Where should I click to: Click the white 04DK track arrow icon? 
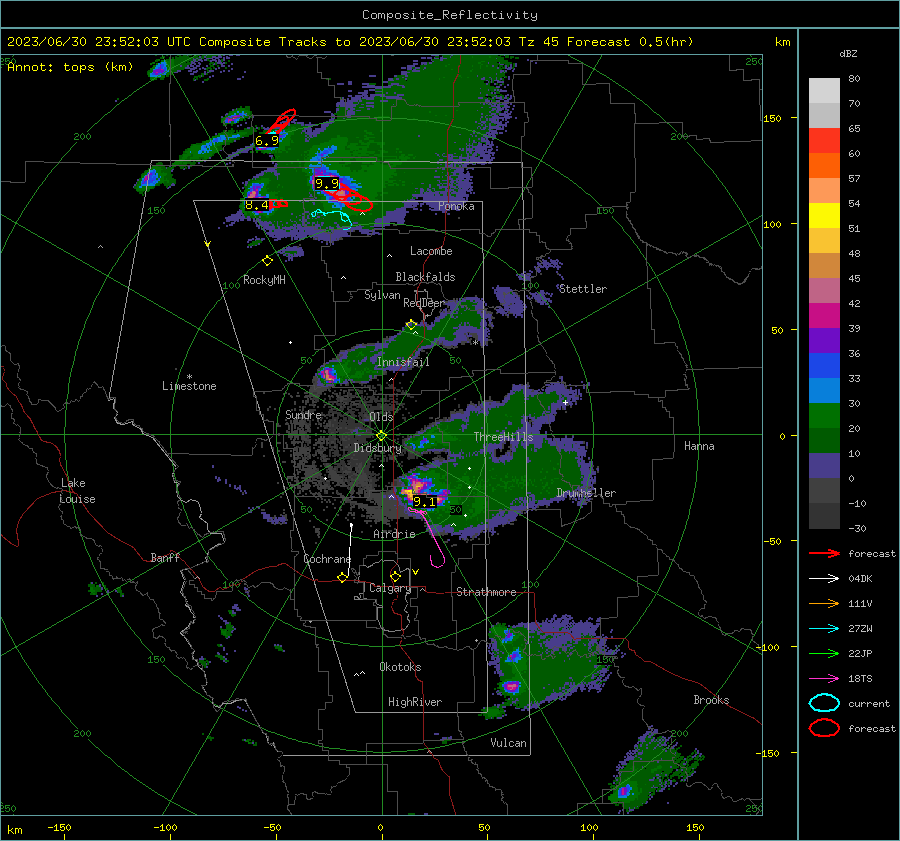[824, 579]
